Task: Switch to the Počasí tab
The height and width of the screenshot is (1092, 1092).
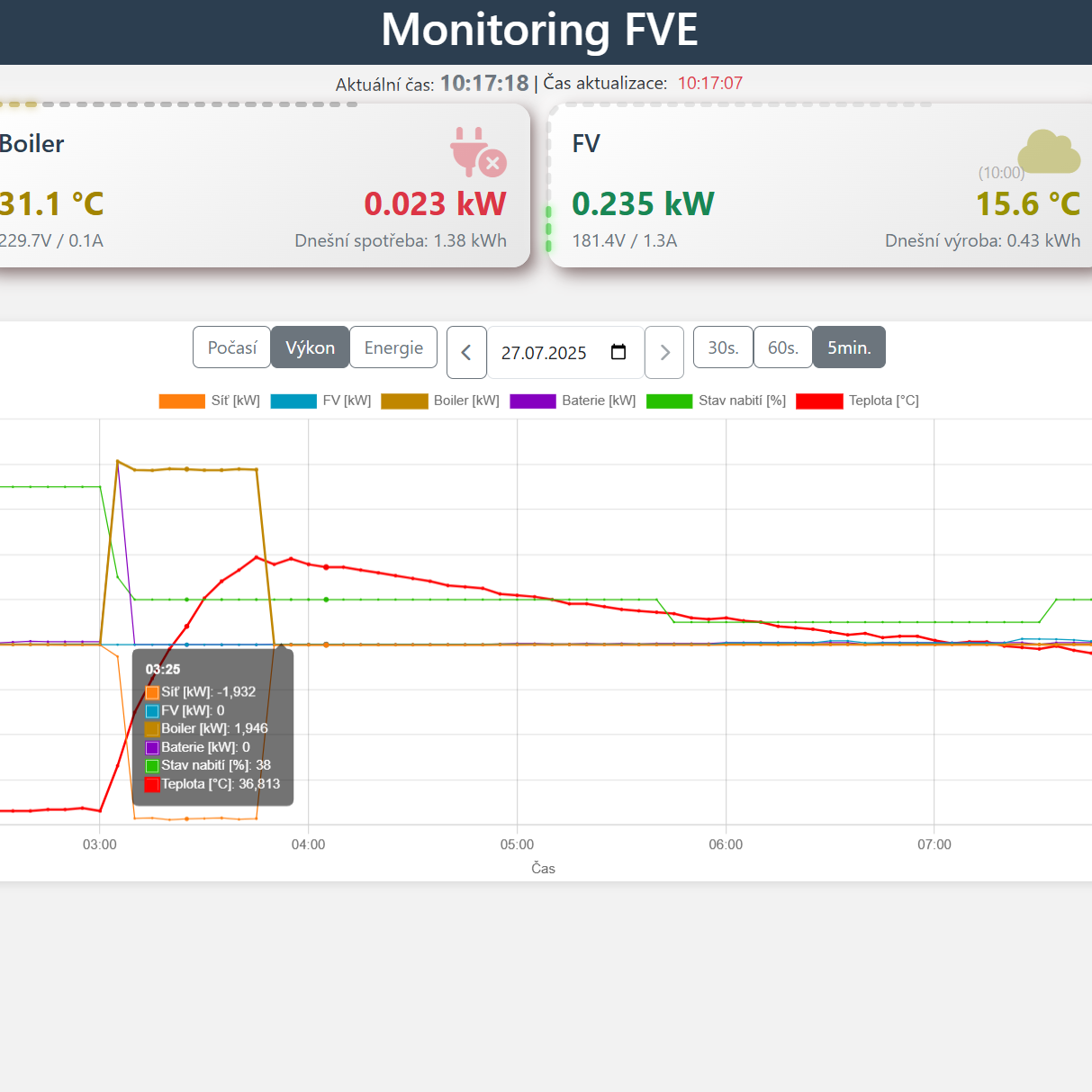Action: [231, 347]
